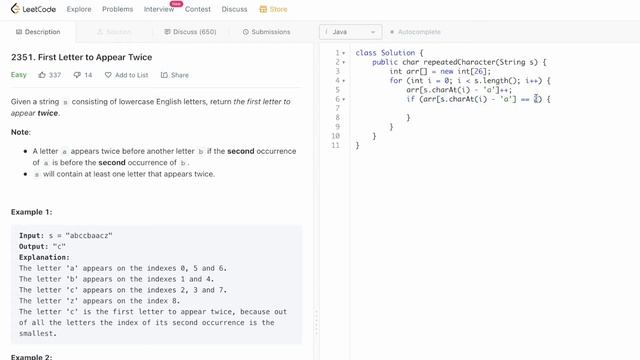Go to the Problems page
Viewport: 640px width, 360px height.
118,9
